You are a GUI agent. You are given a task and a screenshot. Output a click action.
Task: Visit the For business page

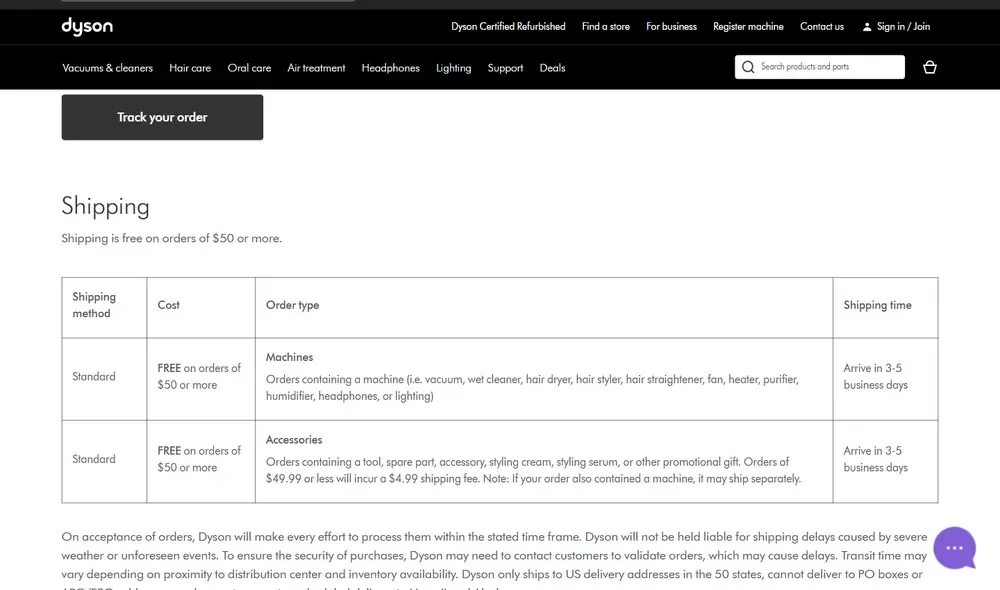pos(672,26)
